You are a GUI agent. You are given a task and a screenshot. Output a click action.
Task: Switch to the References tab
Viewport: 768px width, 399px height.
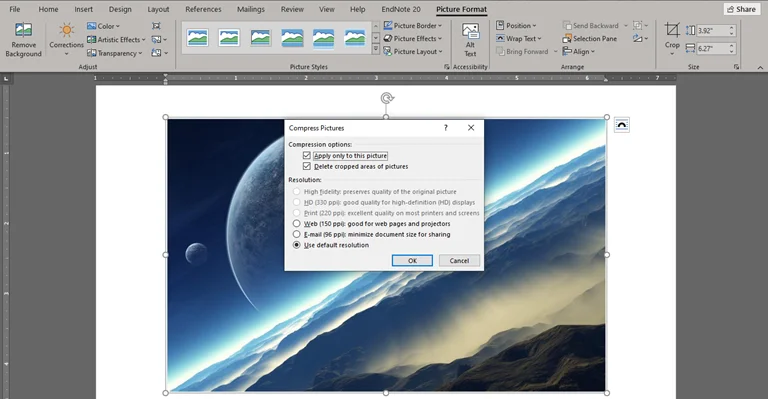point(203,9)
